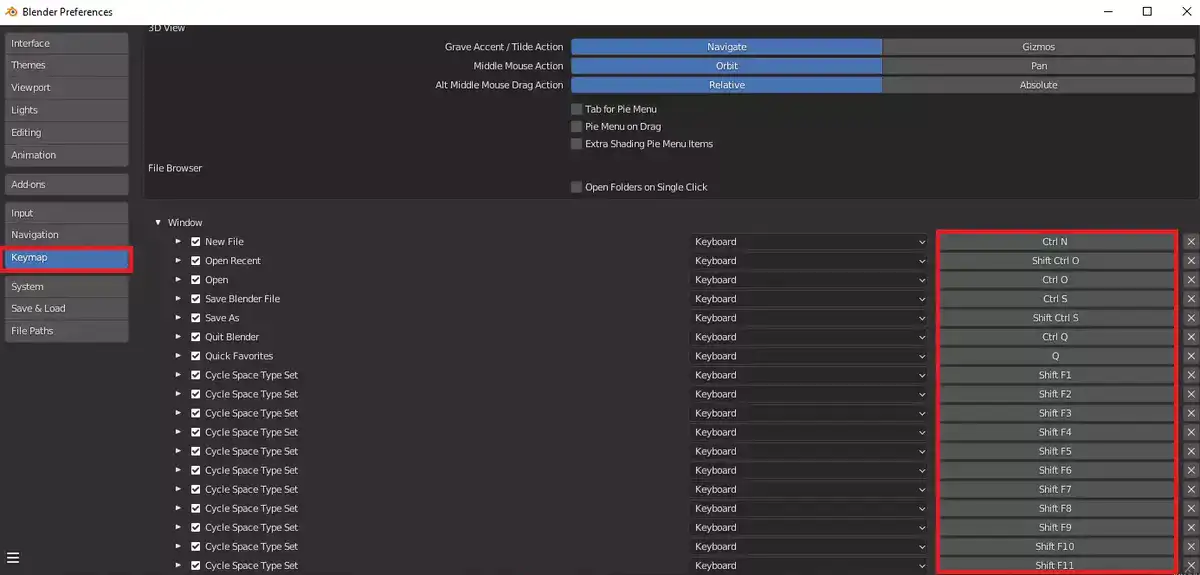This screenshot has height=575, width=1200.
Task: Open Keyboard dropdown for Open Recent
Action: [x=810, y=261]
